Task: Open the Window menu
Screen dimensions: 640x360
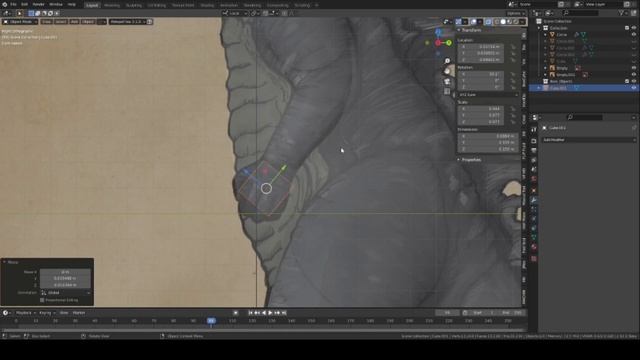Action: point(56,4)
